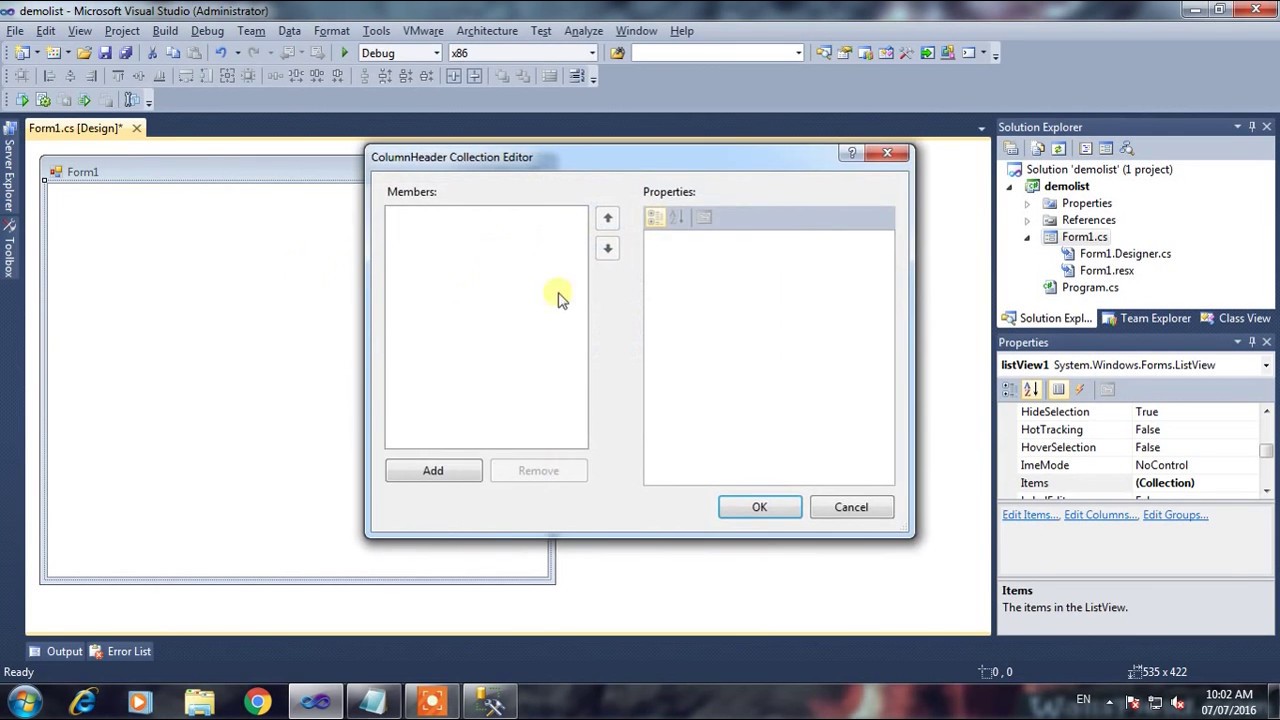
Task: Open the Find combo box dropdown
Action: (798, 53)
